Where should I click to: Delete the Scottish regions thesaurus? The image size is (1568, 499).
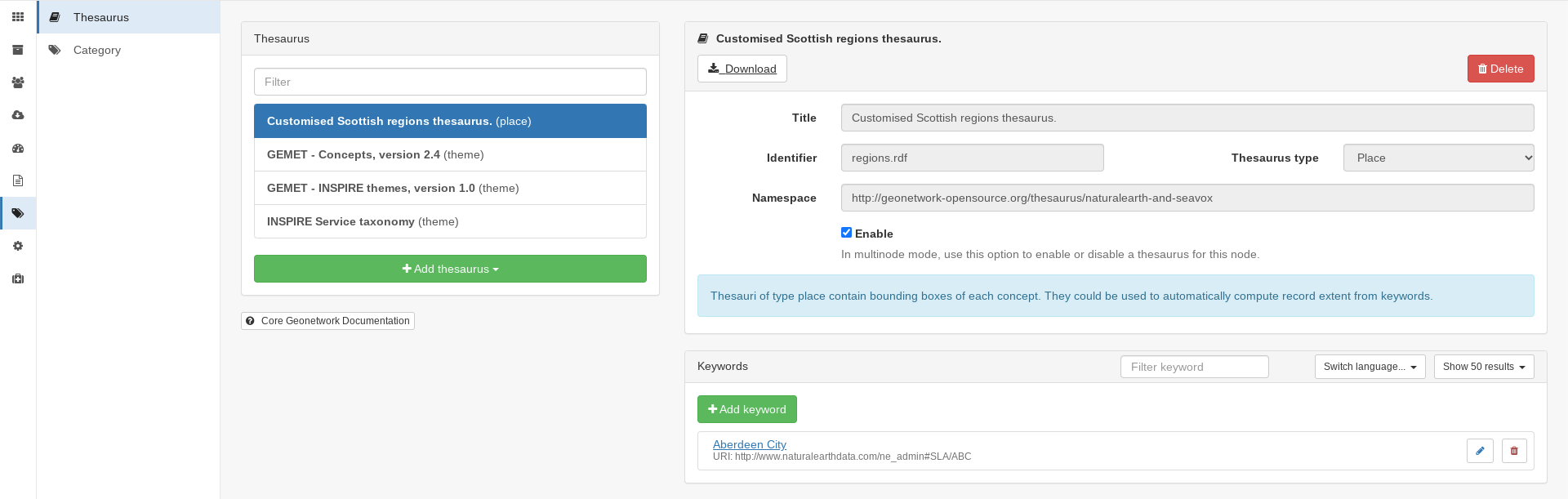click(x=1500, y=69)
